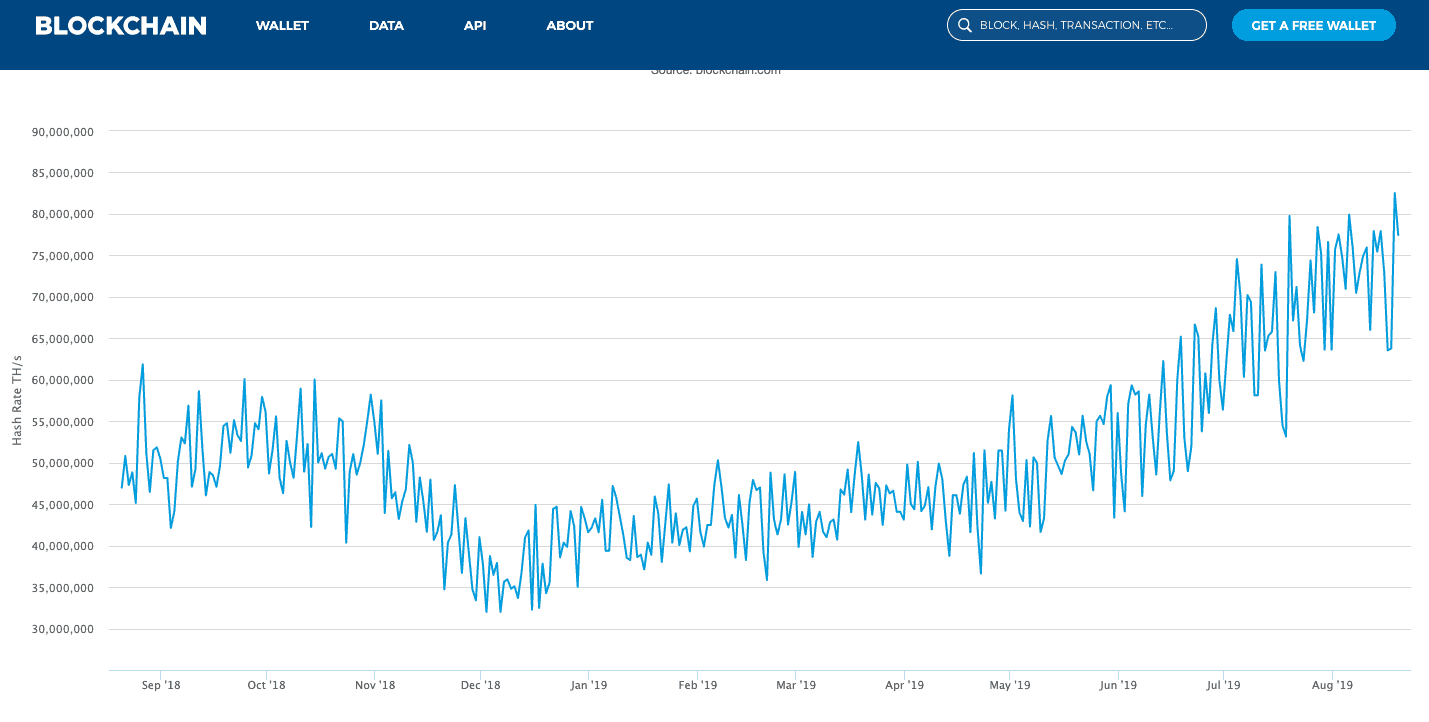Click the highest peak of the hash rate line
The height and width of the screenshot is (722, 1429).
(x=1394, y=193)
